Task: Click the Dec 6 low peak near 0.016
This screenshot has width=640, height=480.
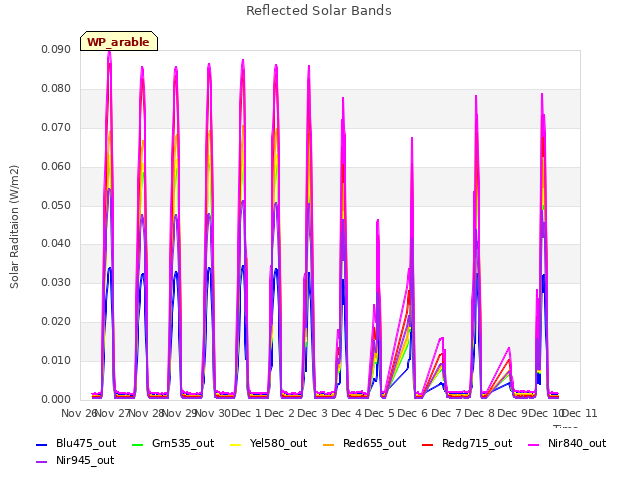Action: (x=442, y=338)
